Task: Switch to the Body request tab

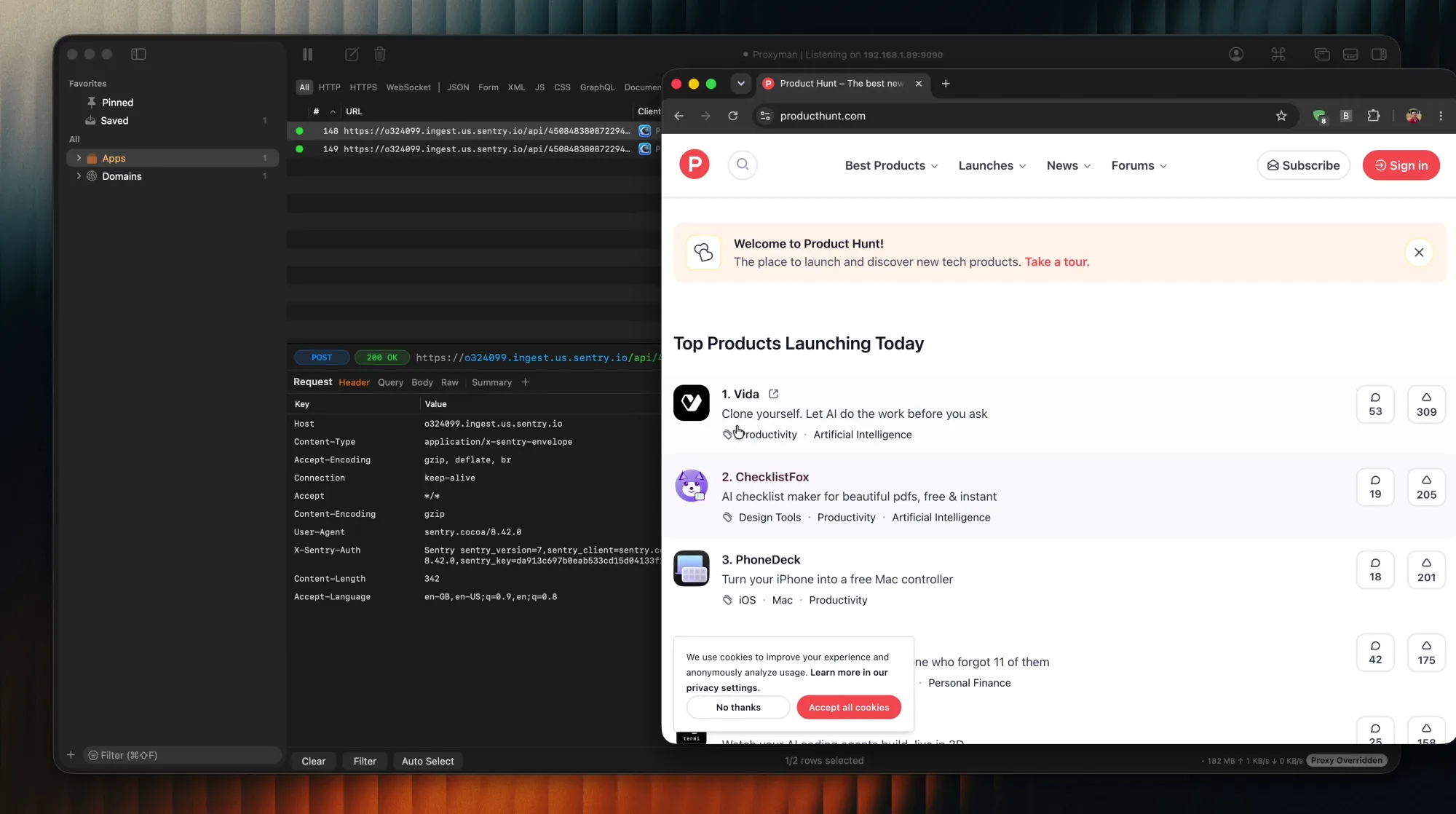Action: click(x=422, y=382)
